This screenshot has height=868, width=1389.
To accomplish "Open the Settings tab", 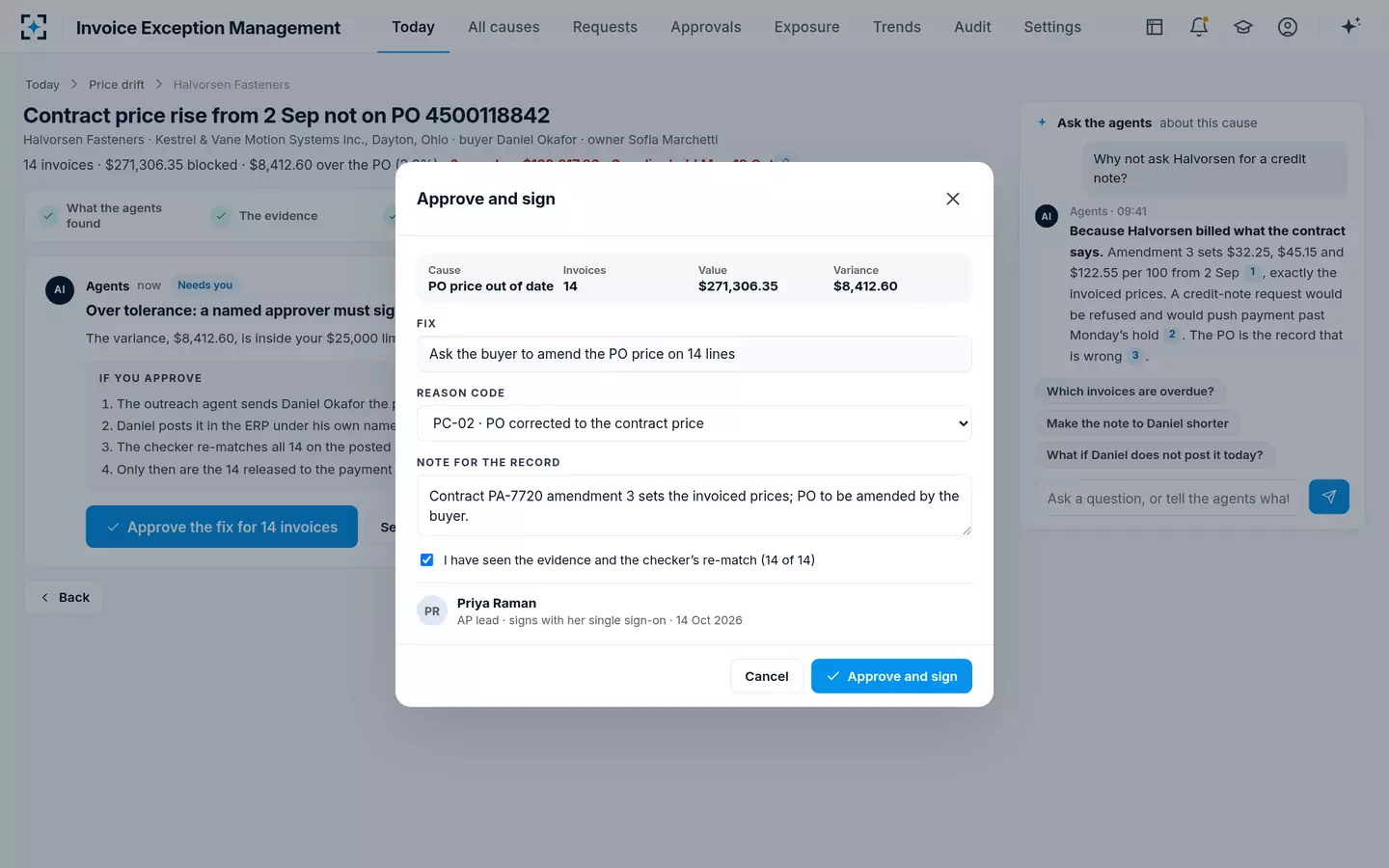I will (x=1052, y=27).
